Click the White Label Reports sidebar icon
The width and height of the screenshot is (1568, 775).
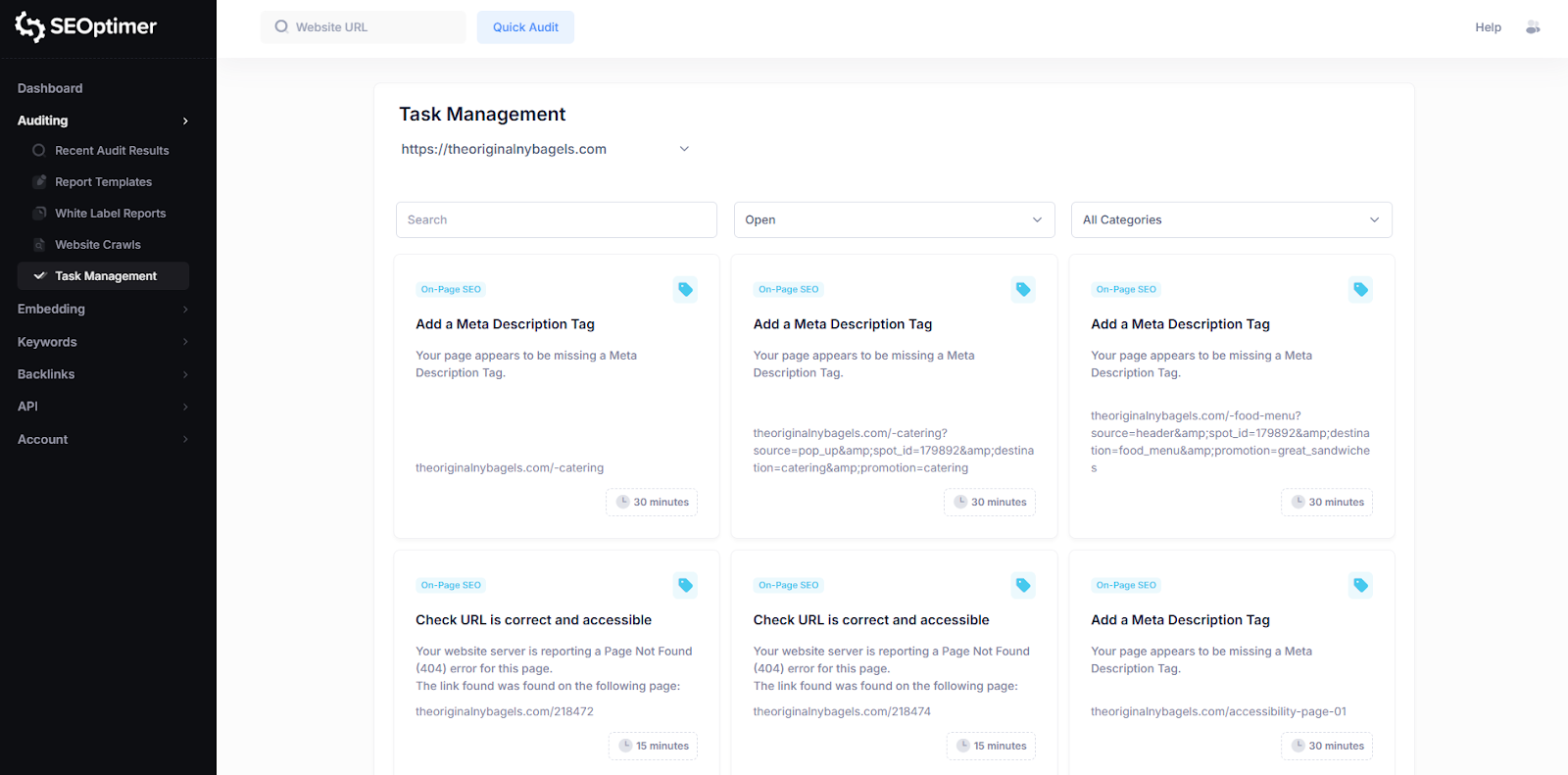[39, 213]
